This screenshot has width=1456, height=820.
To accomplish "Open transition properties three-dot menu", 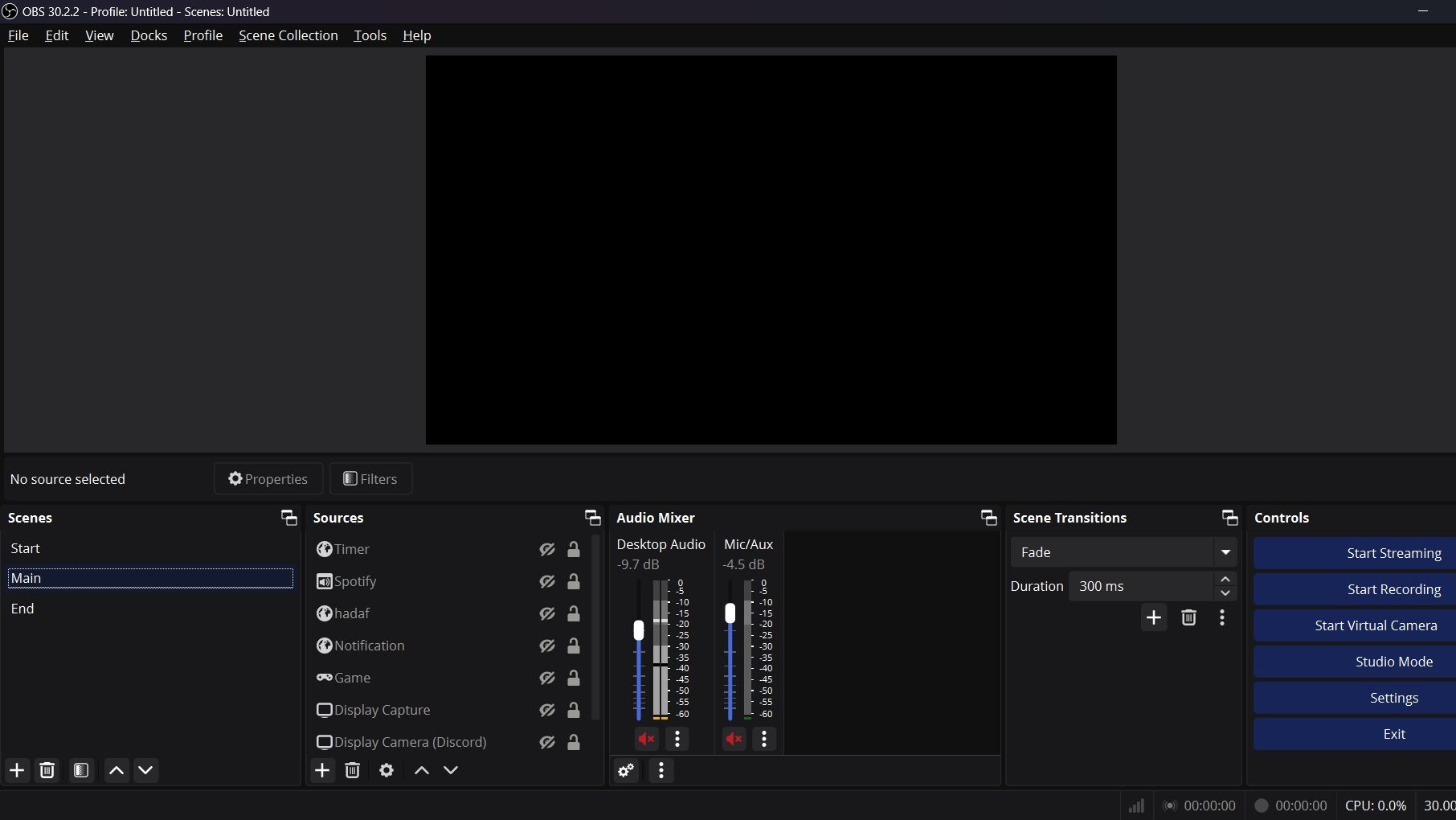I will click(1222, 617).
